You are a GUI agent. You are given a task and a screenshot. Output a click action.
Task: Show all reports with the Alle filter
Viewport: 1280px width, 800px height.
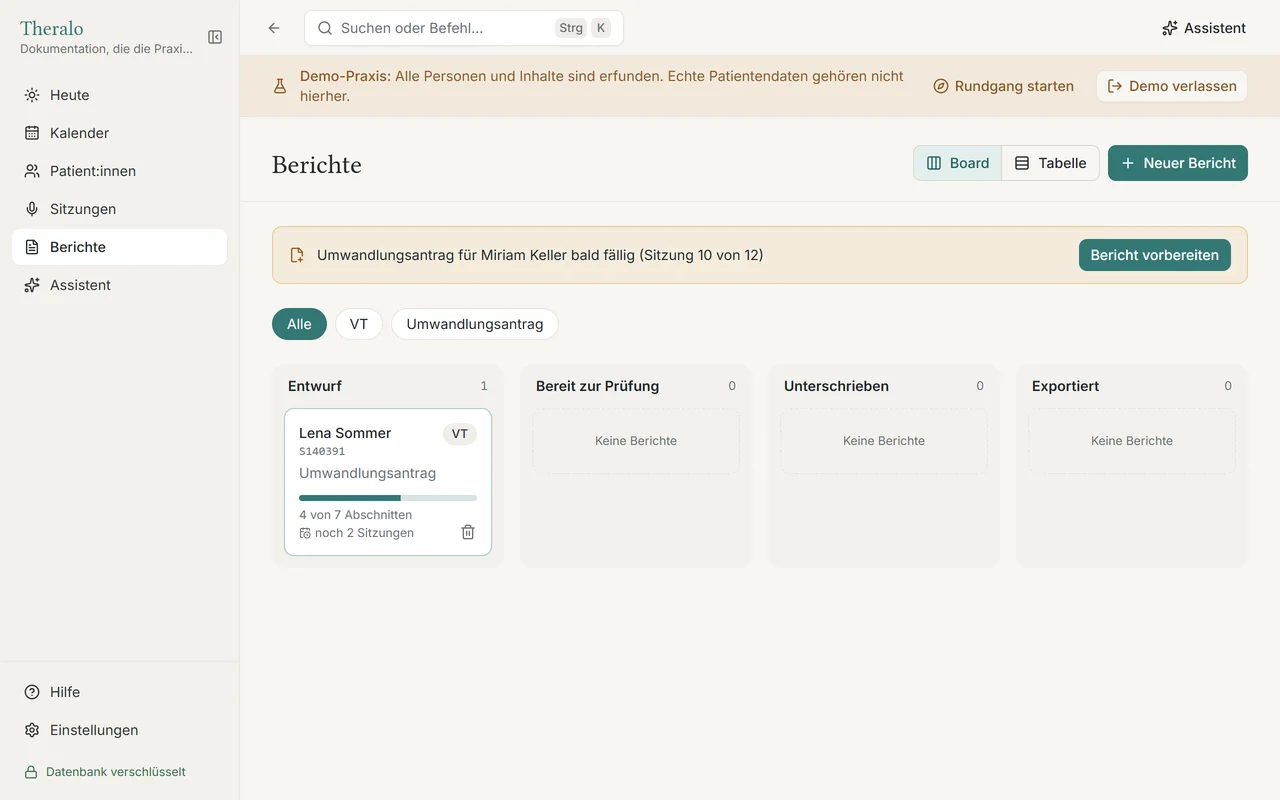point(299,324)
